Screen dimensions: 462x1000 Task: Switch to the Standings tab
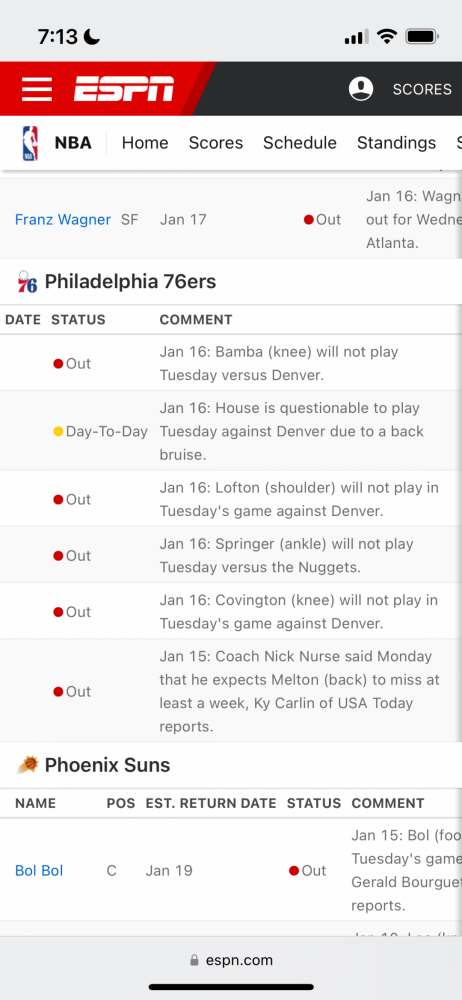(396, 143)
